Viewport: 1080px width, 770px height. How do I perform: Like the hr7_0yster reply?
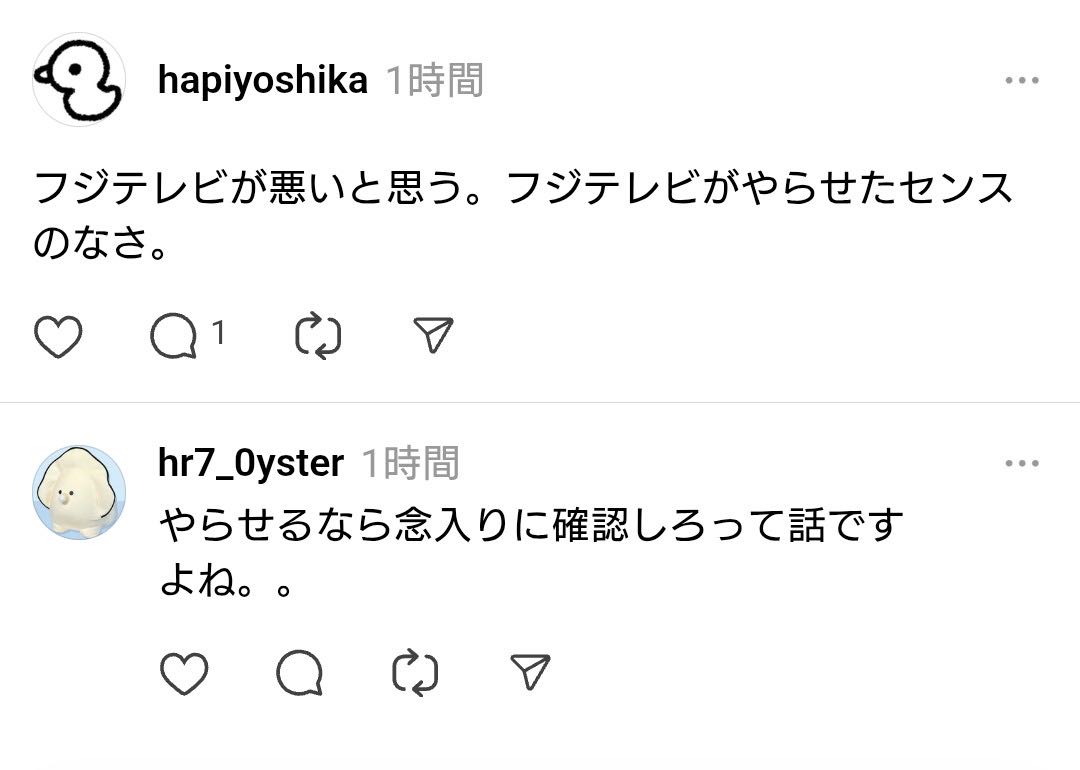184,673
